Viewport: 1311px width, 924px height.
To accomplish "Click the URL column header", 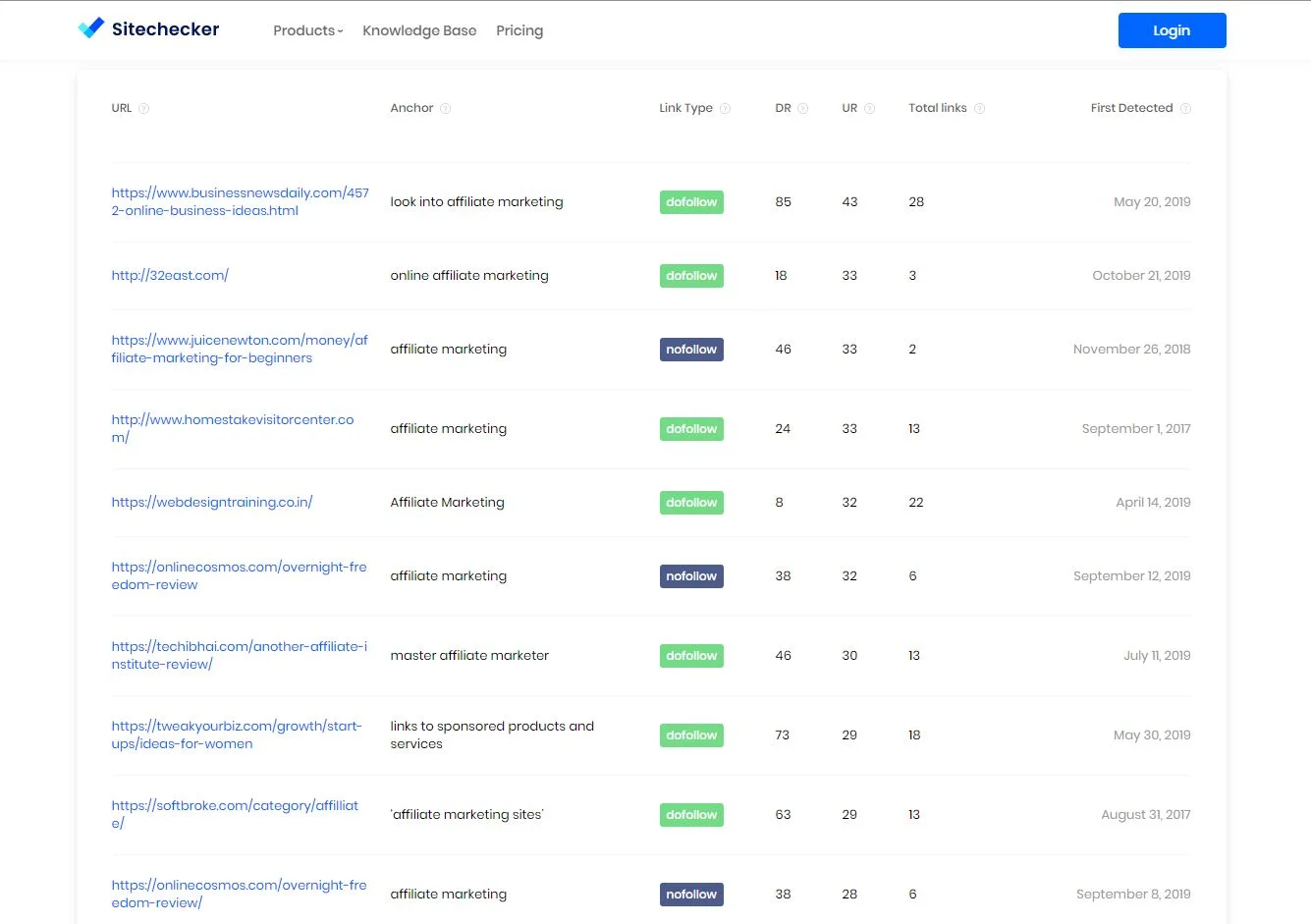I will coord(122,108).
